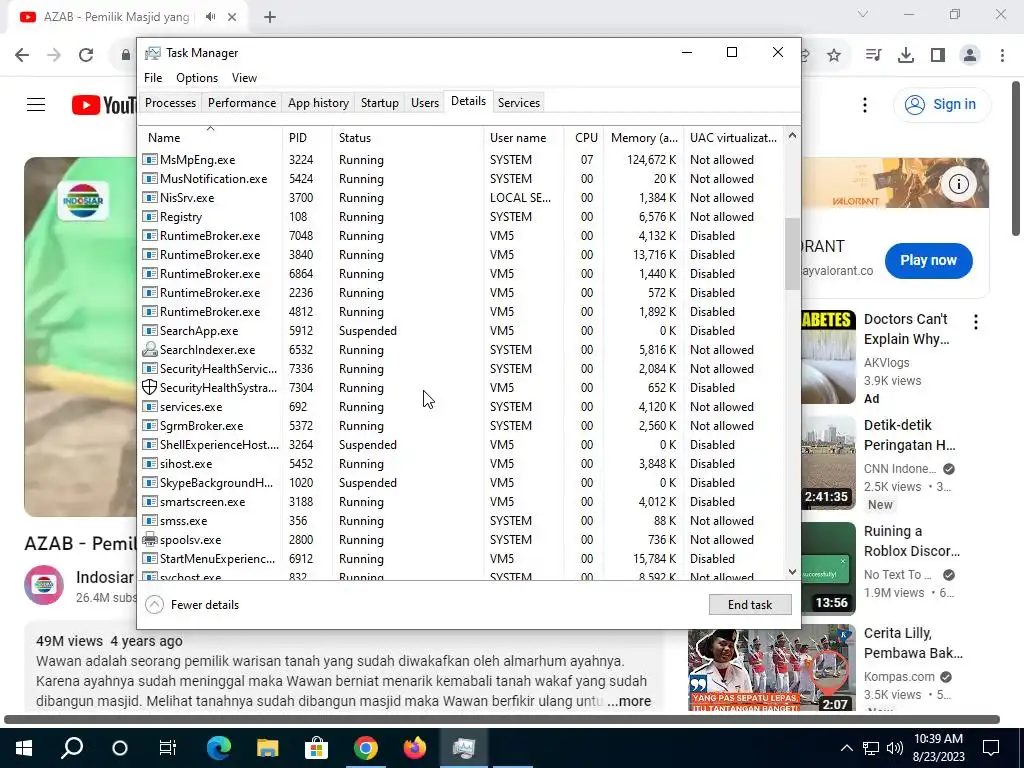Click the ad info icon on Valorant banner

click(x=959, y=184)
